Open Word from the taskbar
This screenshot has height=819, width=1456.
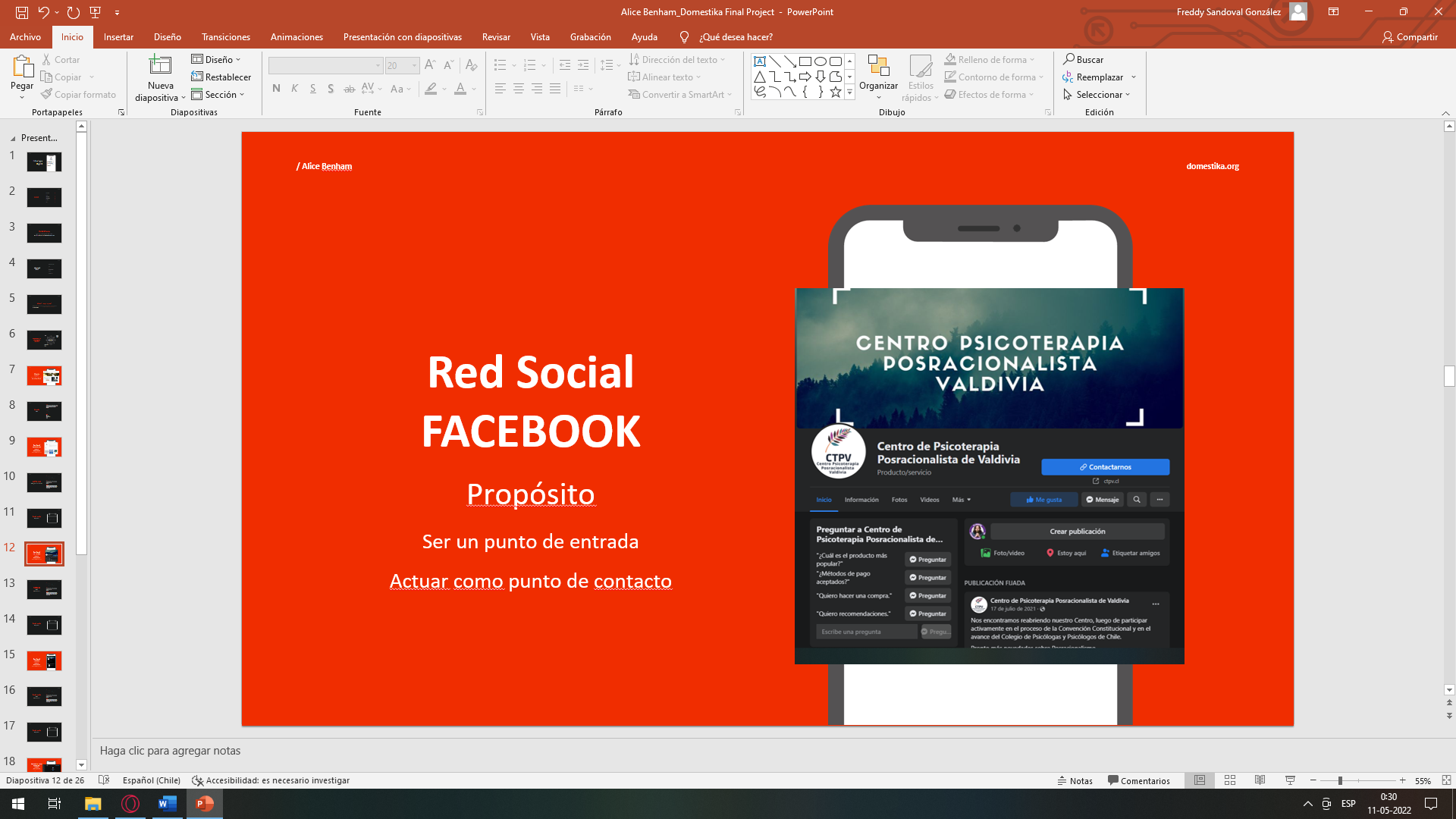pos(167,804)
